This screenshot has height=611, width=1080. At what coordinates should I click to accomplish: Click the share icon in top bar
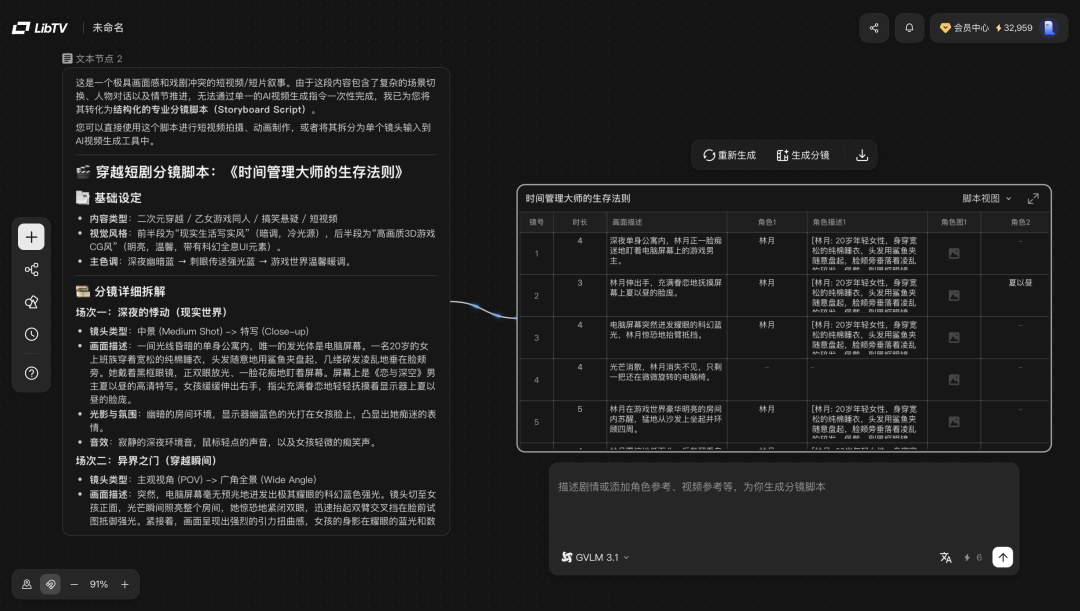874,28
